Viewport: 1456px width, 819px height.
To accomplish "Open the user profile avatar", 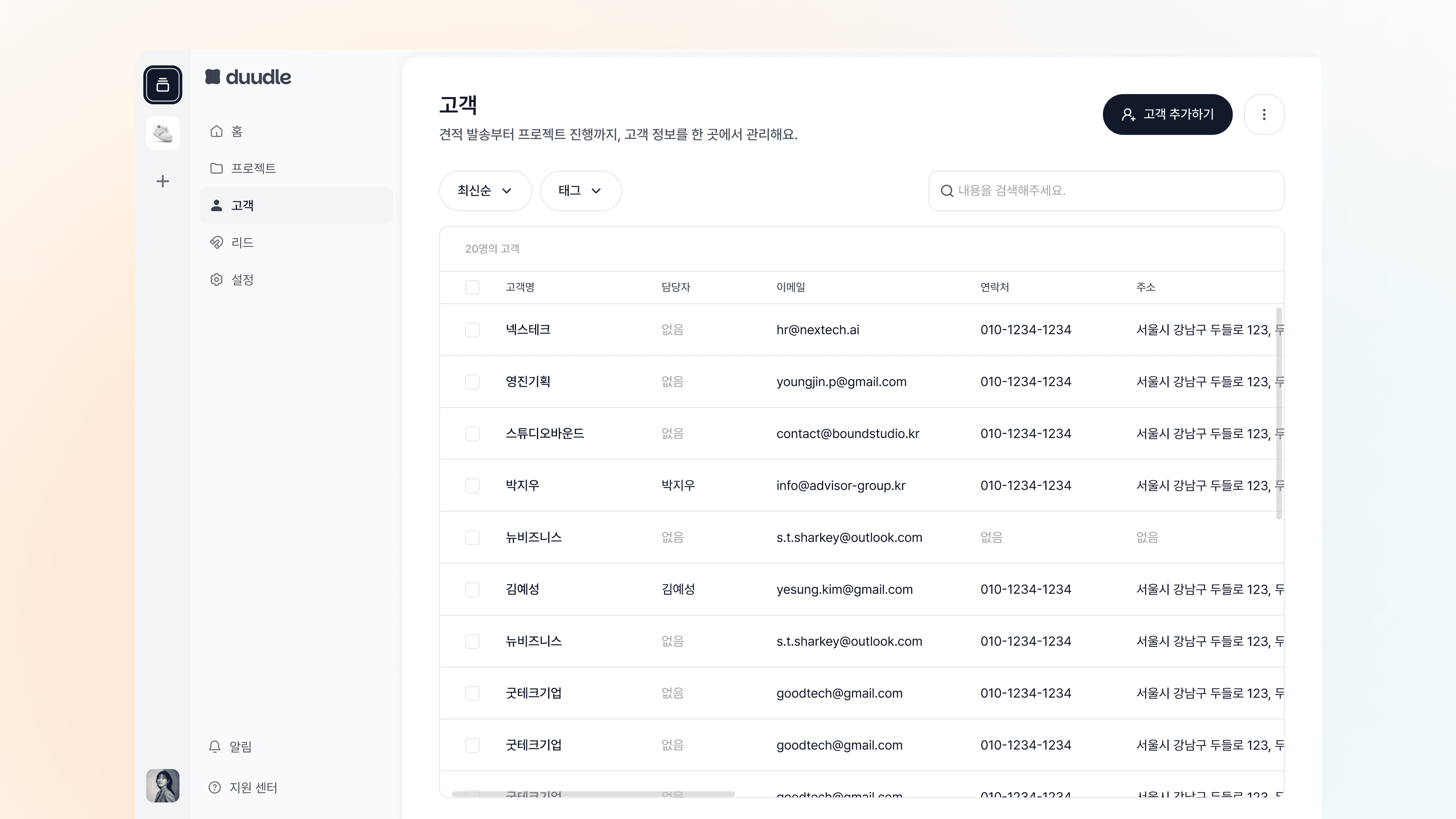I will pos(162,786).
